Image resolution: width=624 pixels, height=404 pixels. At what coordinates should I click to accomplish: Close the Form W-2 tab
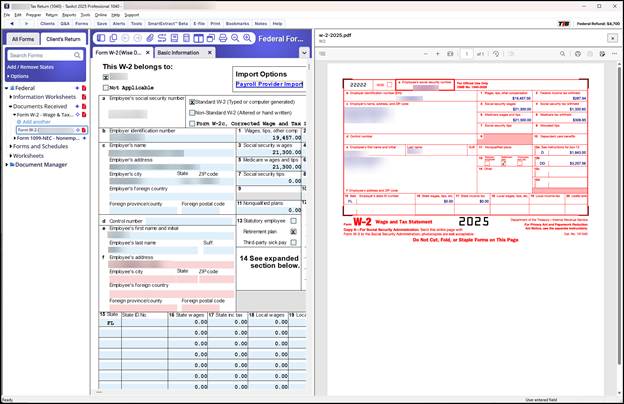click(x=148, y=53)
